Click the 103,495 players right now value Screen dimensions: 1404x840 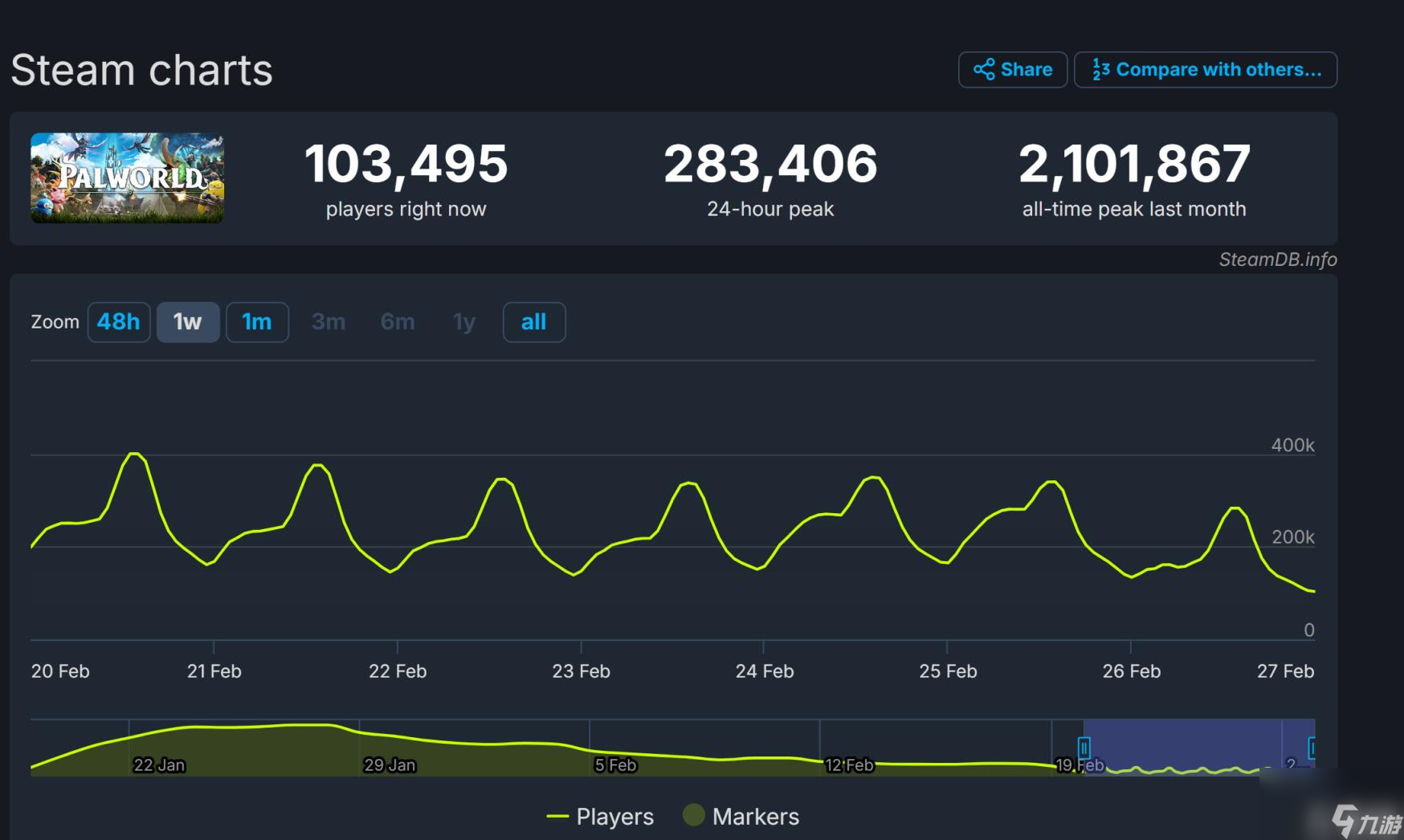click(x=406, y=164)
